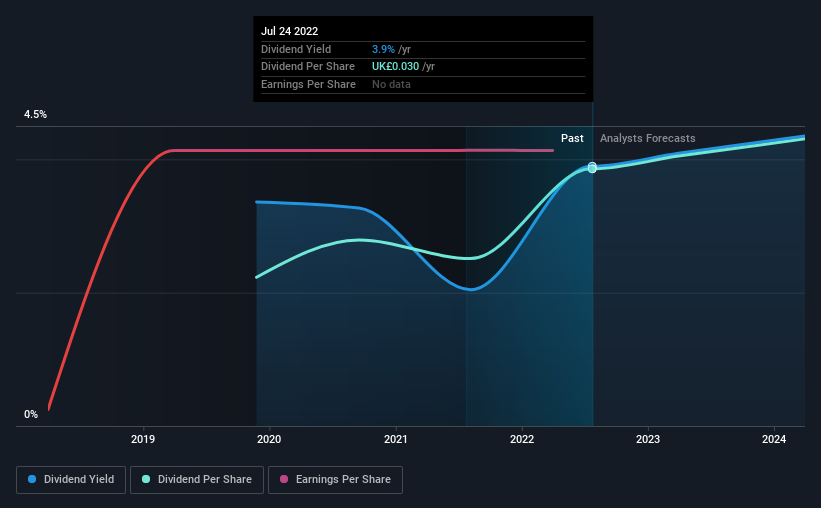821x508 pixels.
Task: Click the 2020 x-axis label
Action: [x=269, y=439]
